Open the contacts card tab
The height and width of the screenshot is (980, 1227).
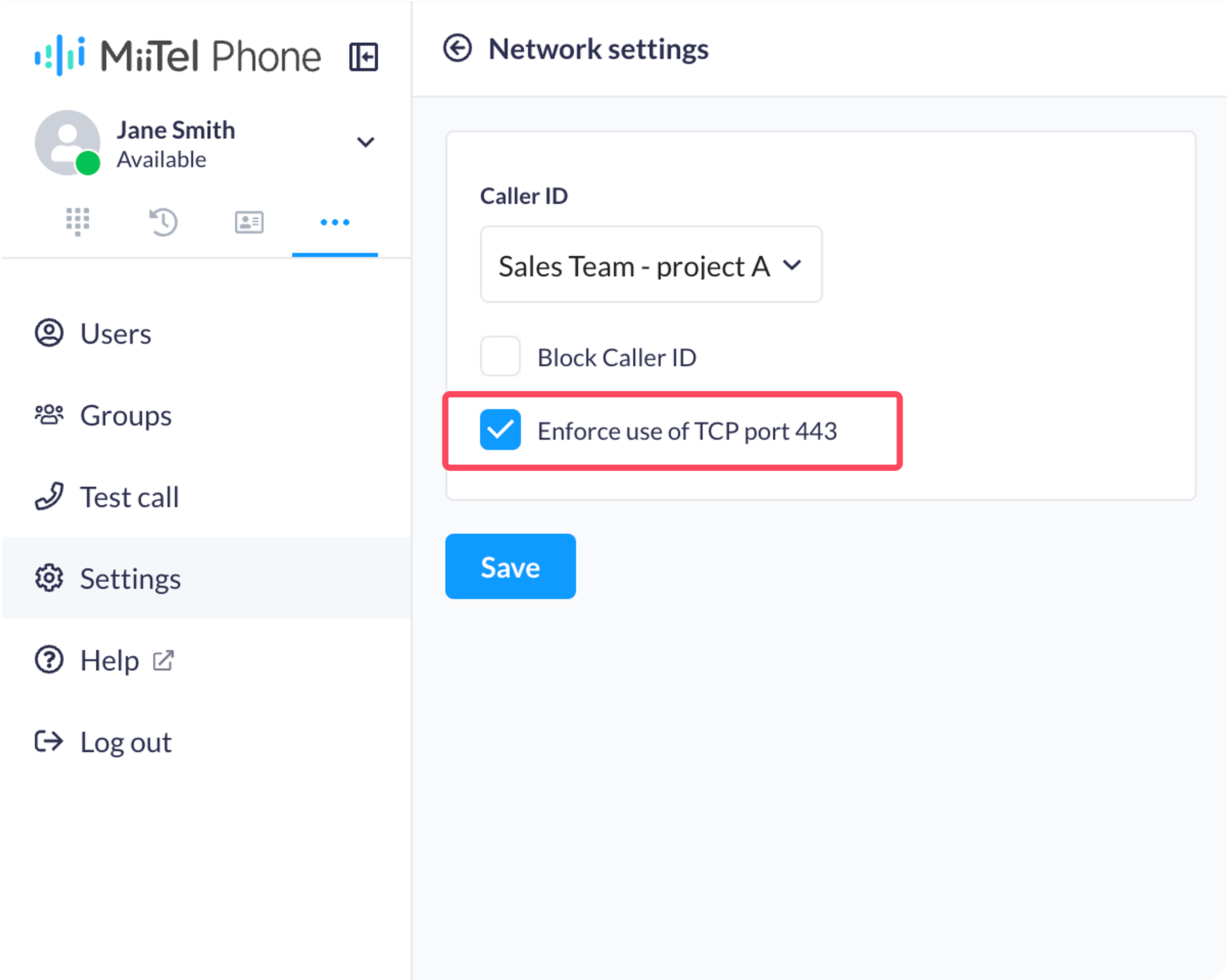(249, 222)
